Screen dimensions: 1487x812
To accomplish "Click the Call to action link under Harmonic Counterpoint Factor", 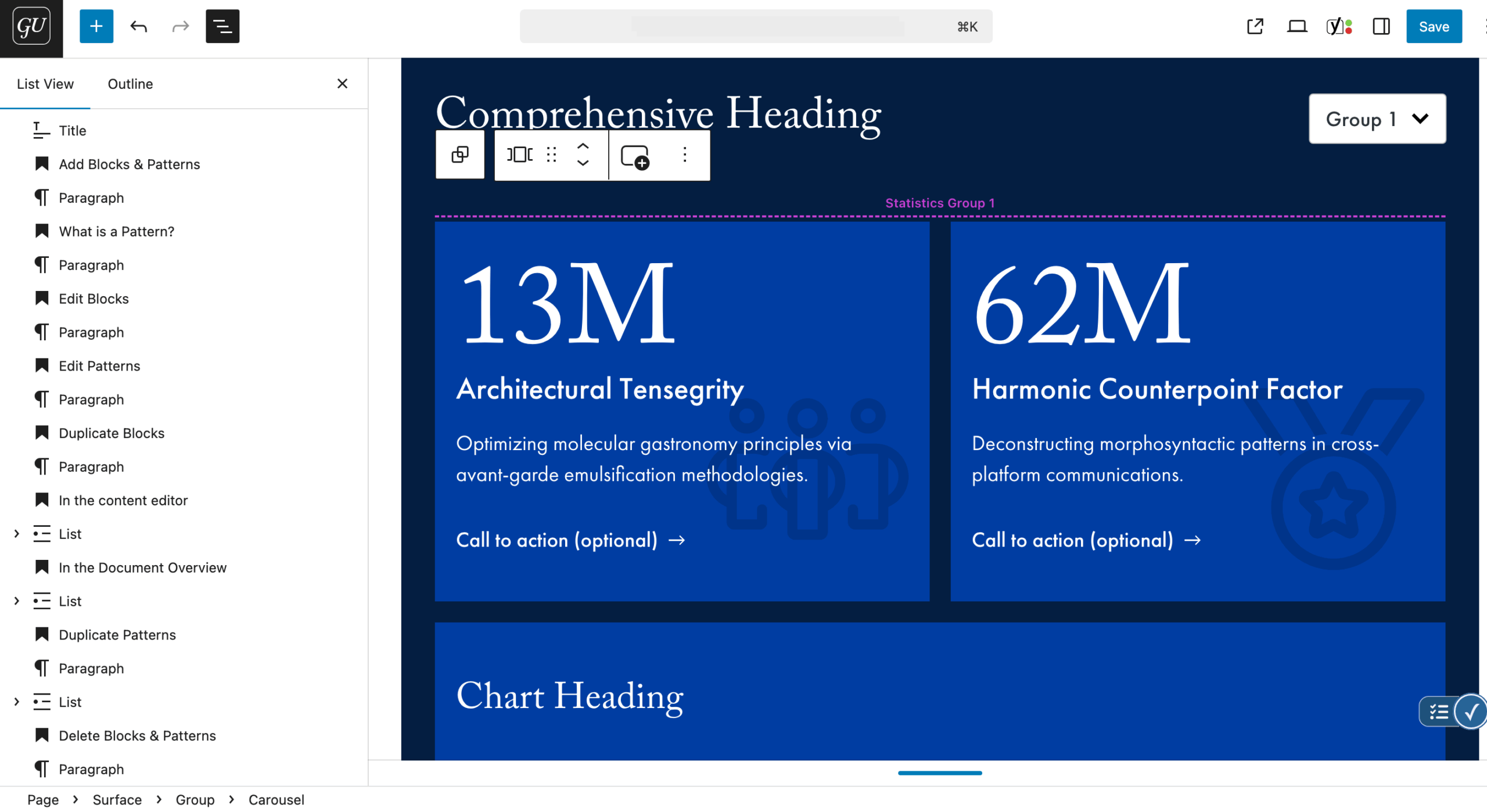I will 1086,540.
